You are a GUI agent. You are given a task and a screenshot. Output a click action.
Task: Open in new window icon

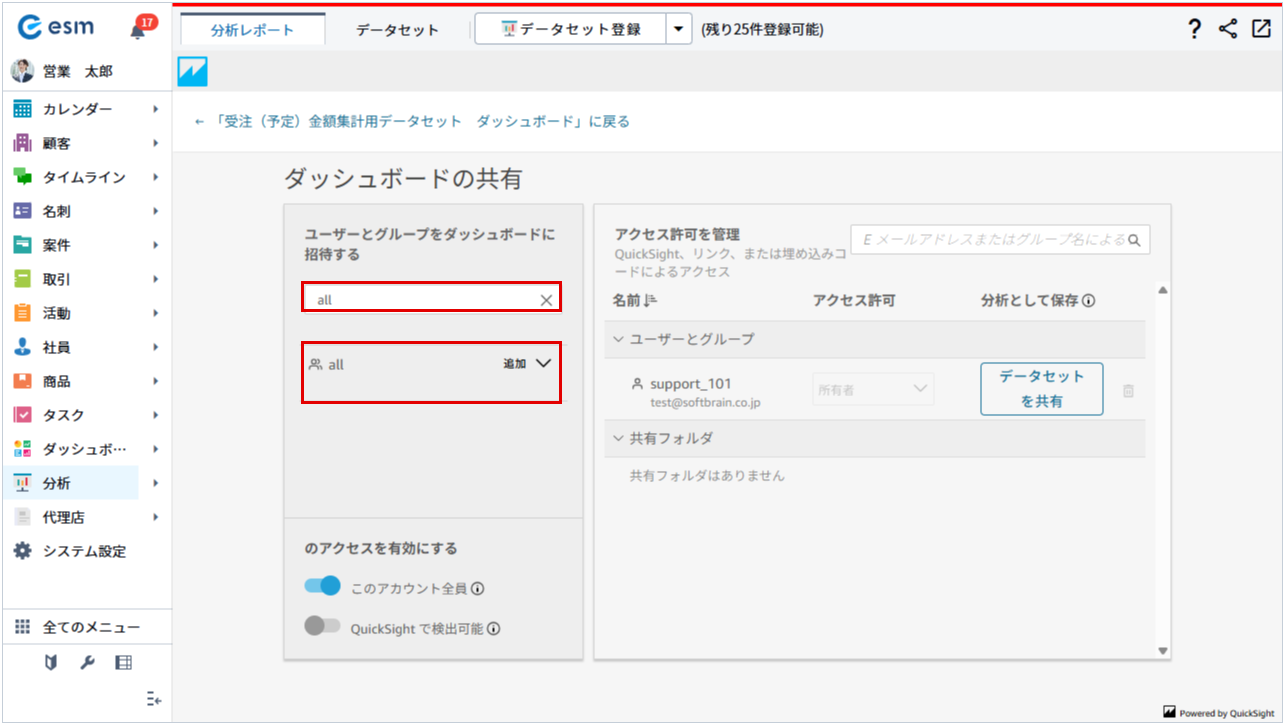click(1261, 29)
